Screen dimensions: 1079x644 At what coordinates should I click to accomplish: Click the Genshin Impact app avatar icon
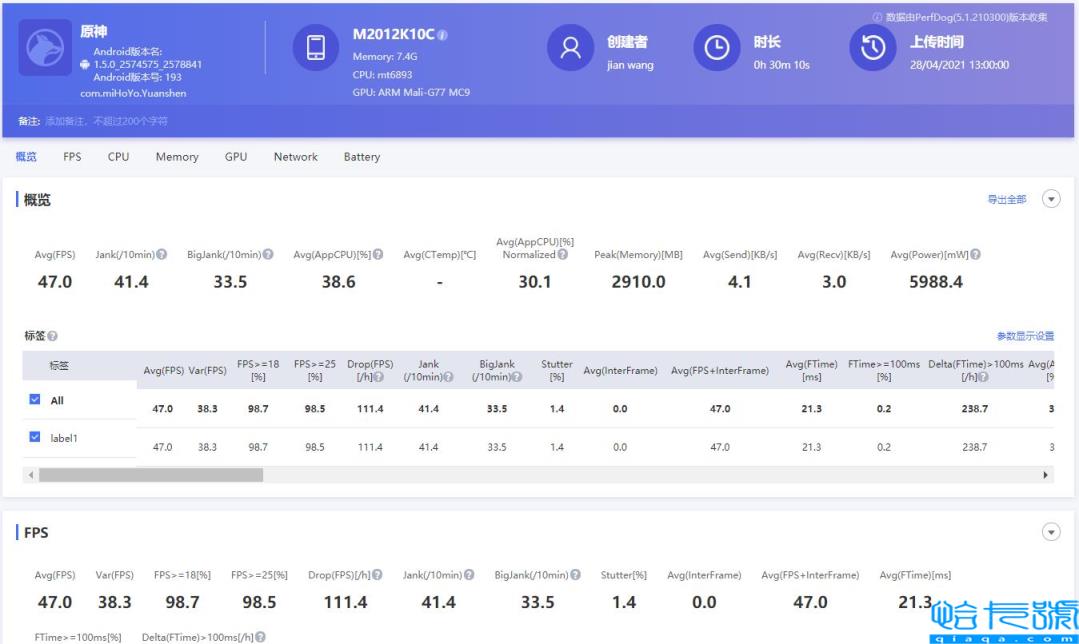[x=45, y=50]
